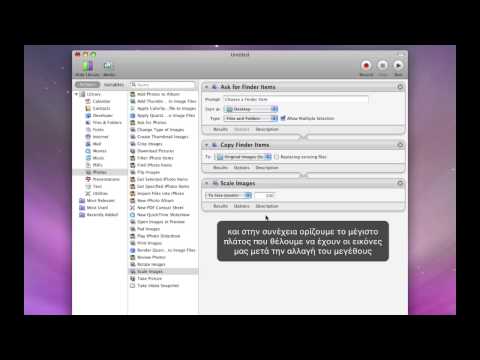480x360 pixels.
Task: Collapse the Copy Finder Items action
Action: coord(207,145)
